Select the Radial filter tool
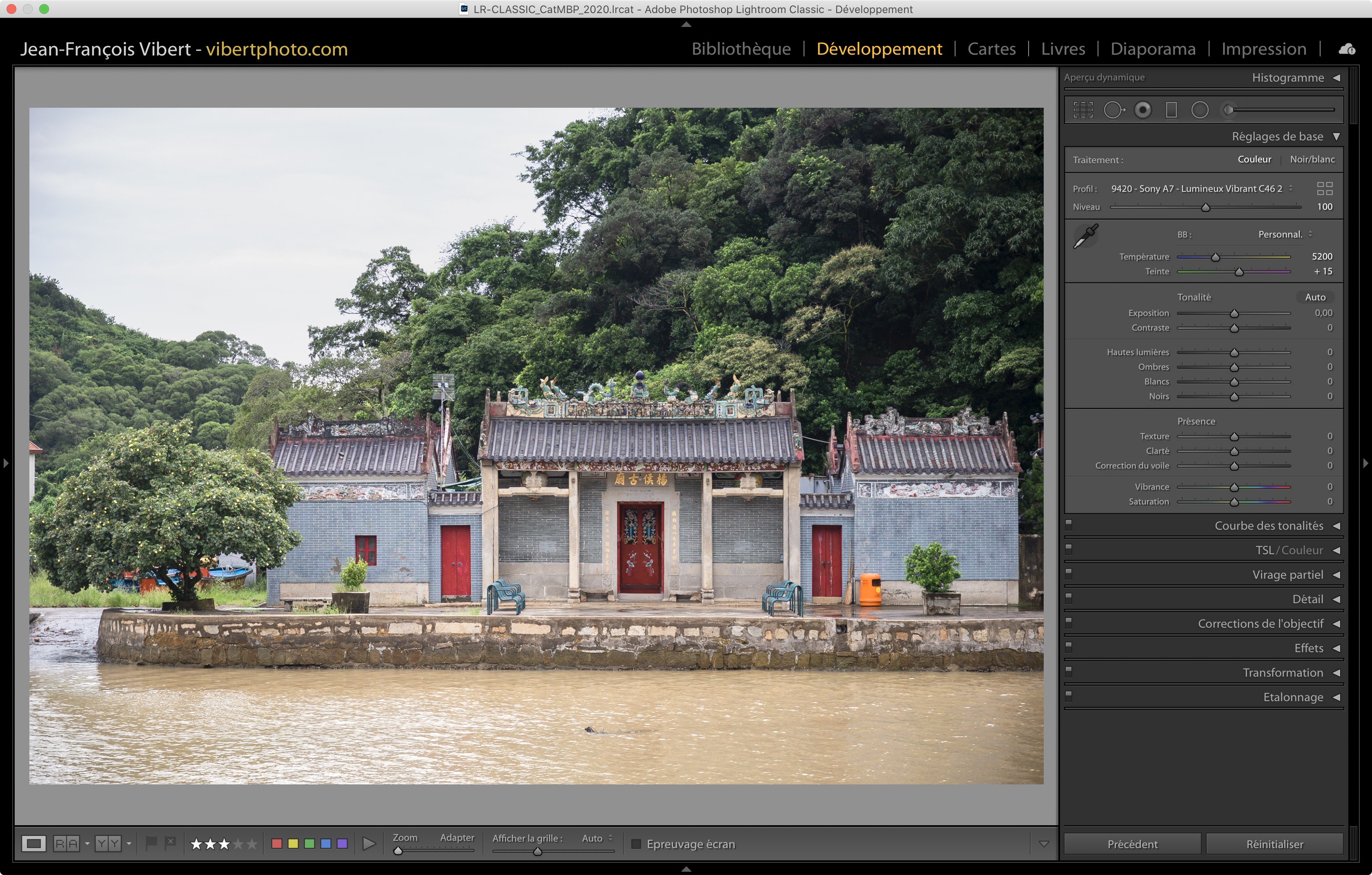 pos(1199,110)
